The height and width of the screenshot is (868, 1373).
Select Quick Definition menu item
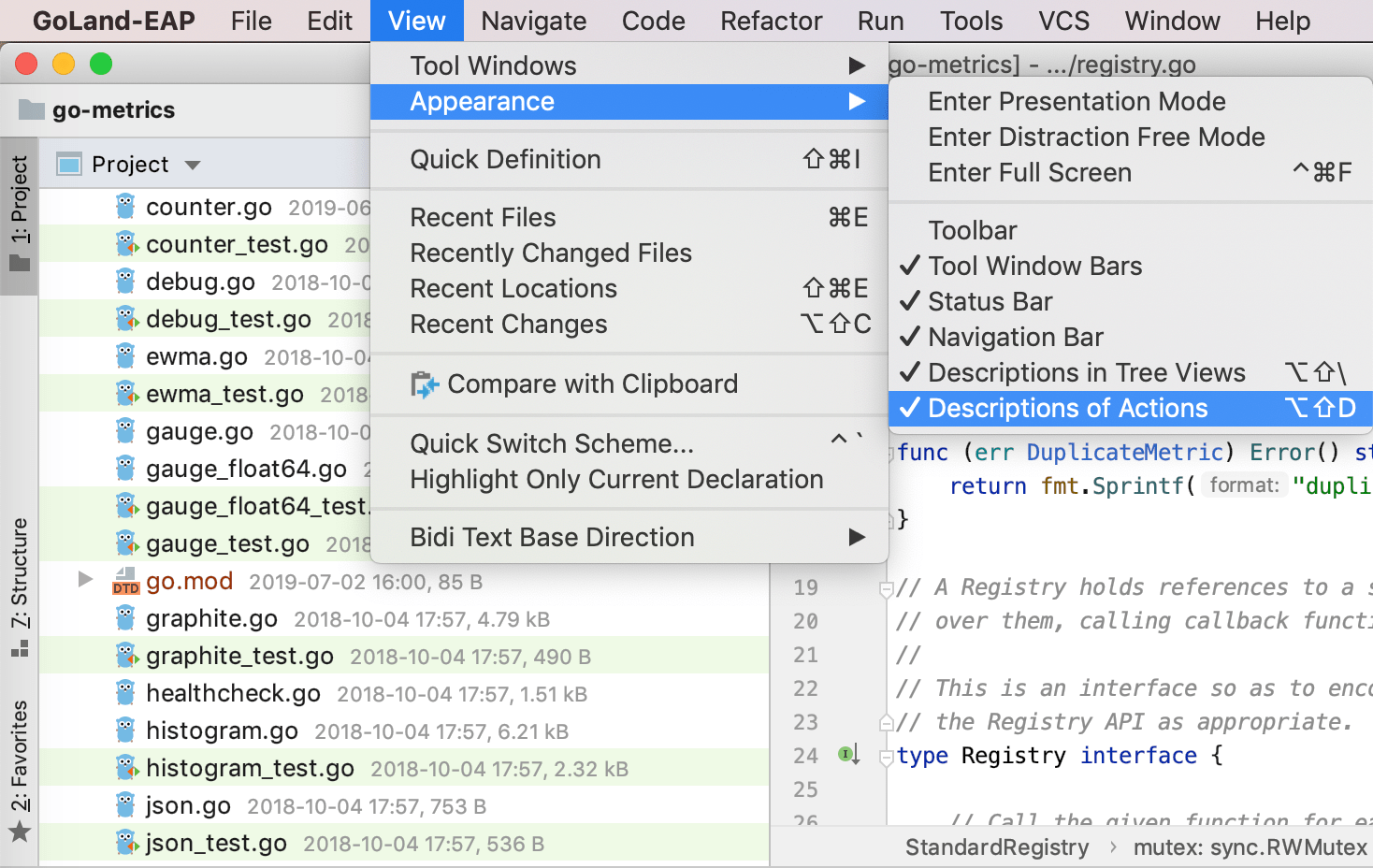629,159
